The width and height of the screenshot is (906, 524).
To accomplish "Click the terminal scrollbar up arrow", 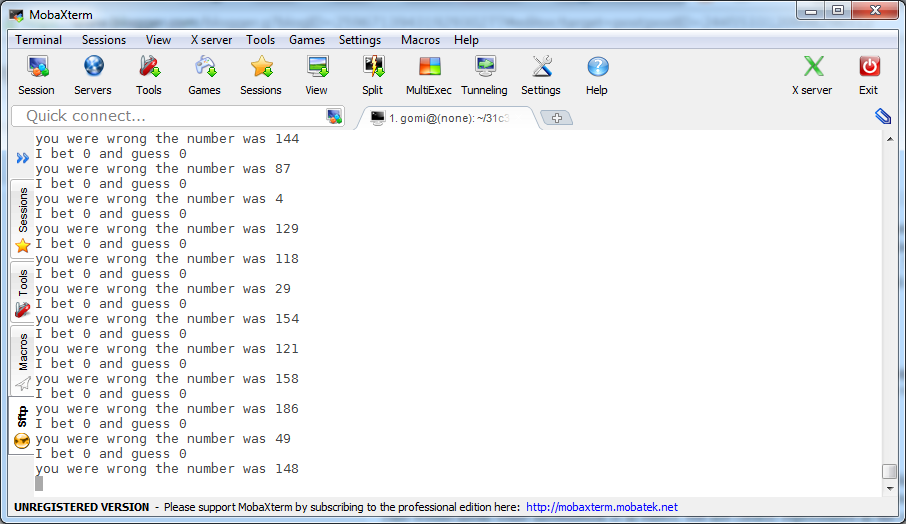I will point(890,139).
